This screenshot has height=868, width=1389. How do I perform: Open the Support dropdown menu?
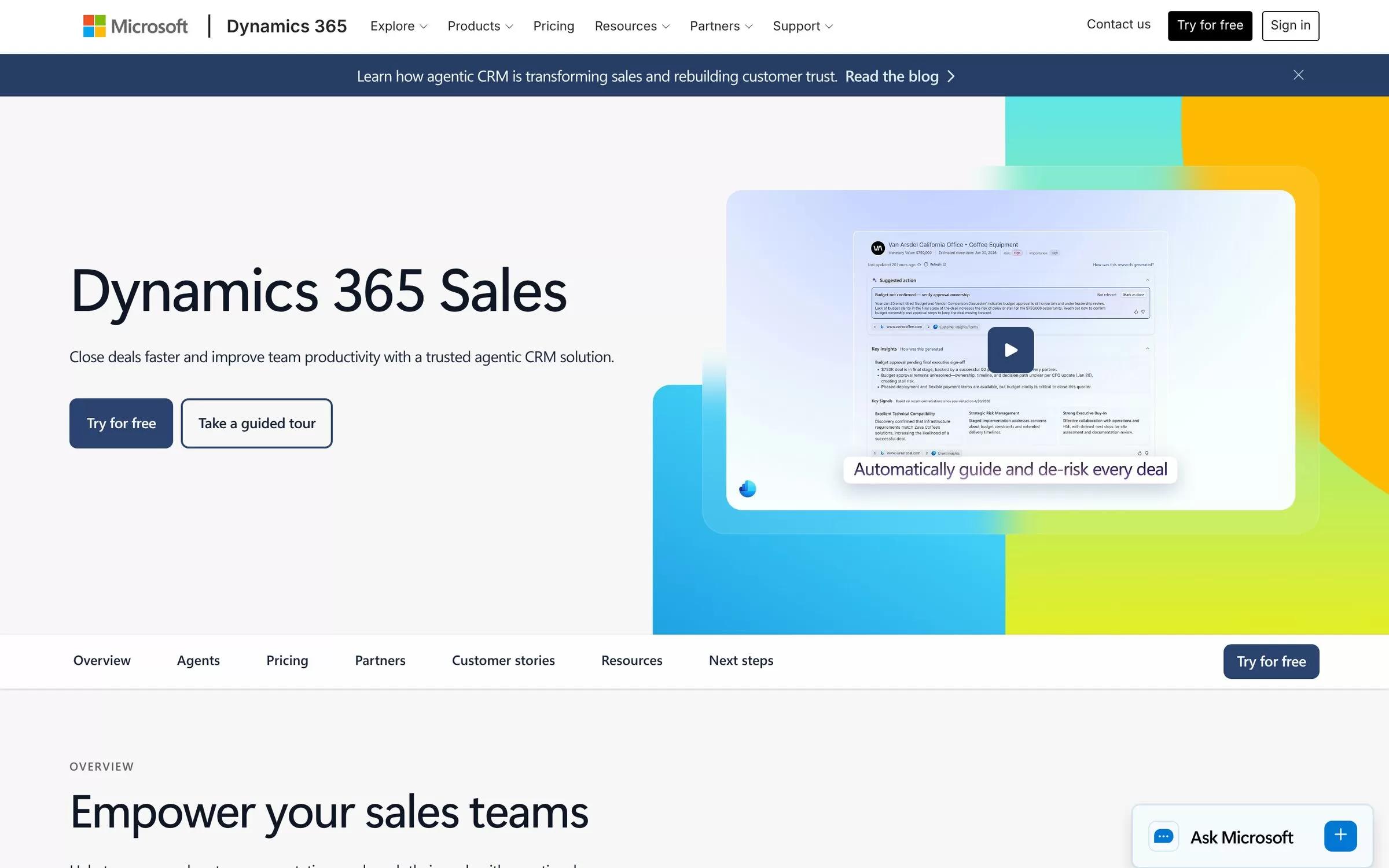pos(803,26)
